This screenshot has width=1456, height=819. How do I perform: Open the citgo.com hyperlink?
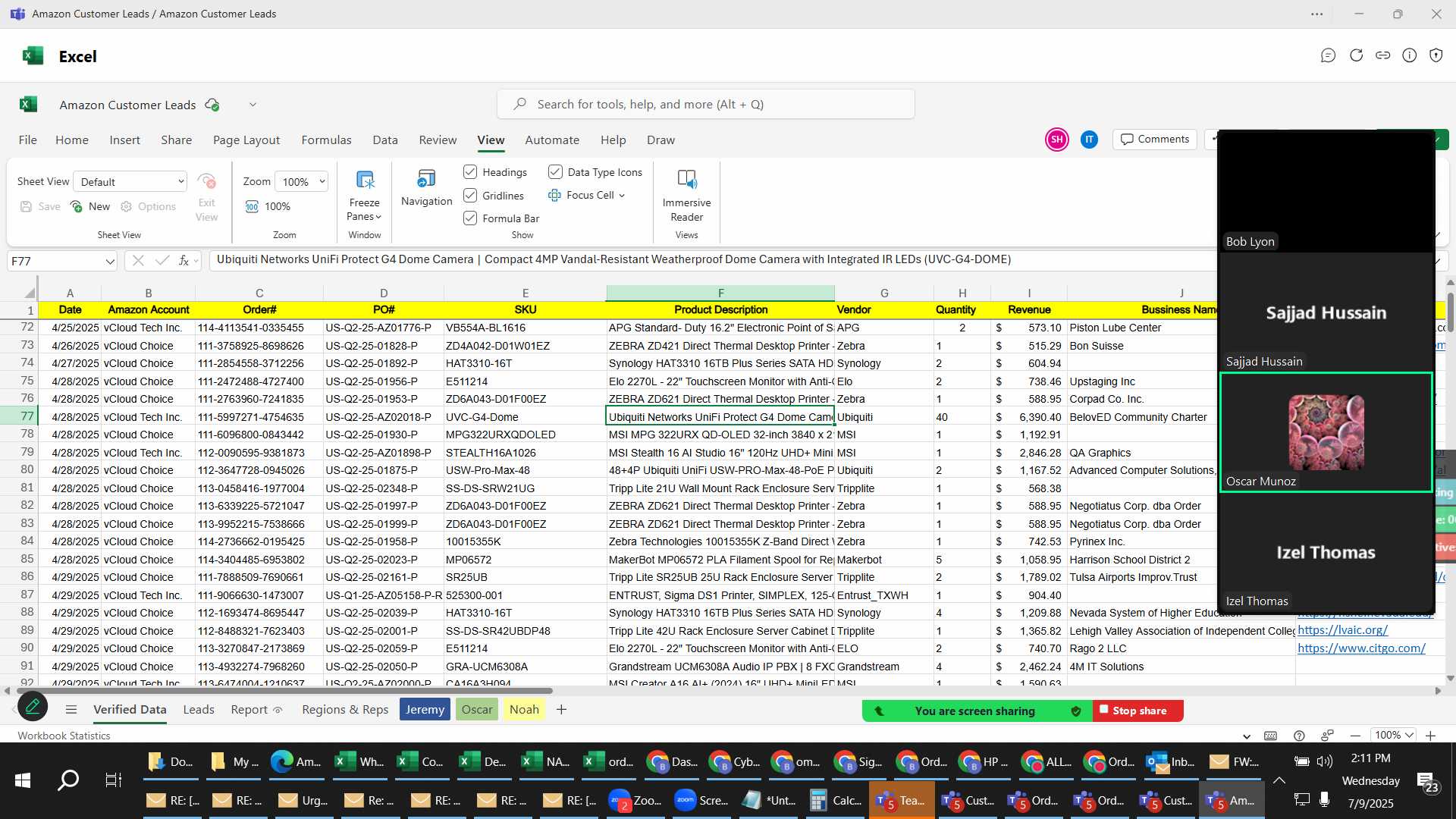[1361, 648]
